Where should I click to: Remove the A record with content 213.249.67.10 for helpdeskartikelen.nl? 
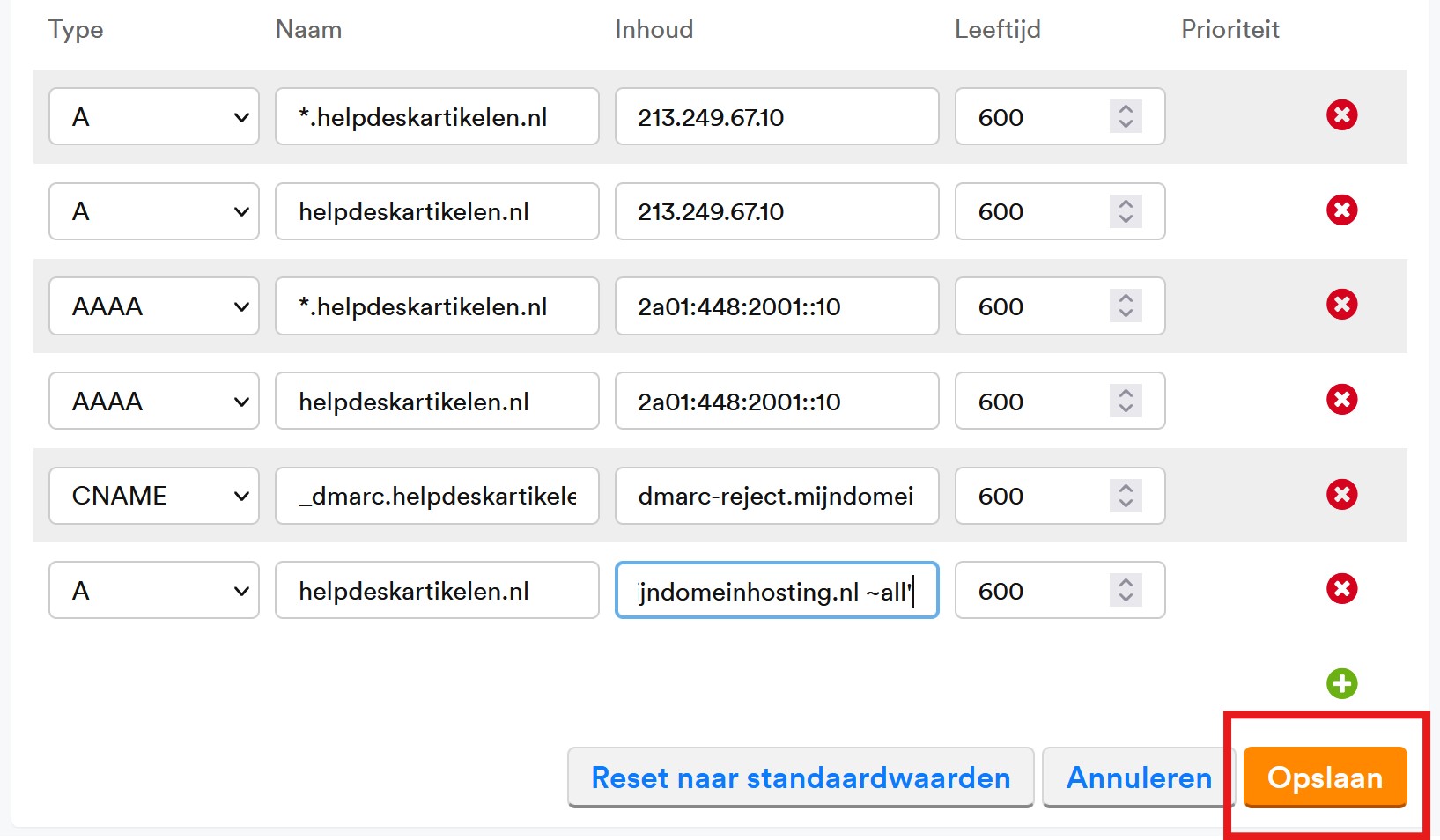tap(1341, 210)
